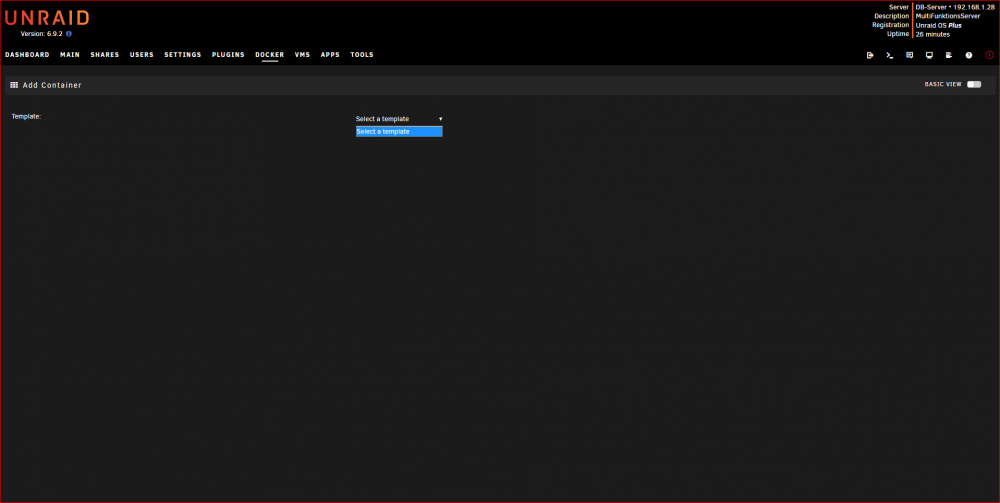Open the Plugins menu

click(x=228, y=55)
